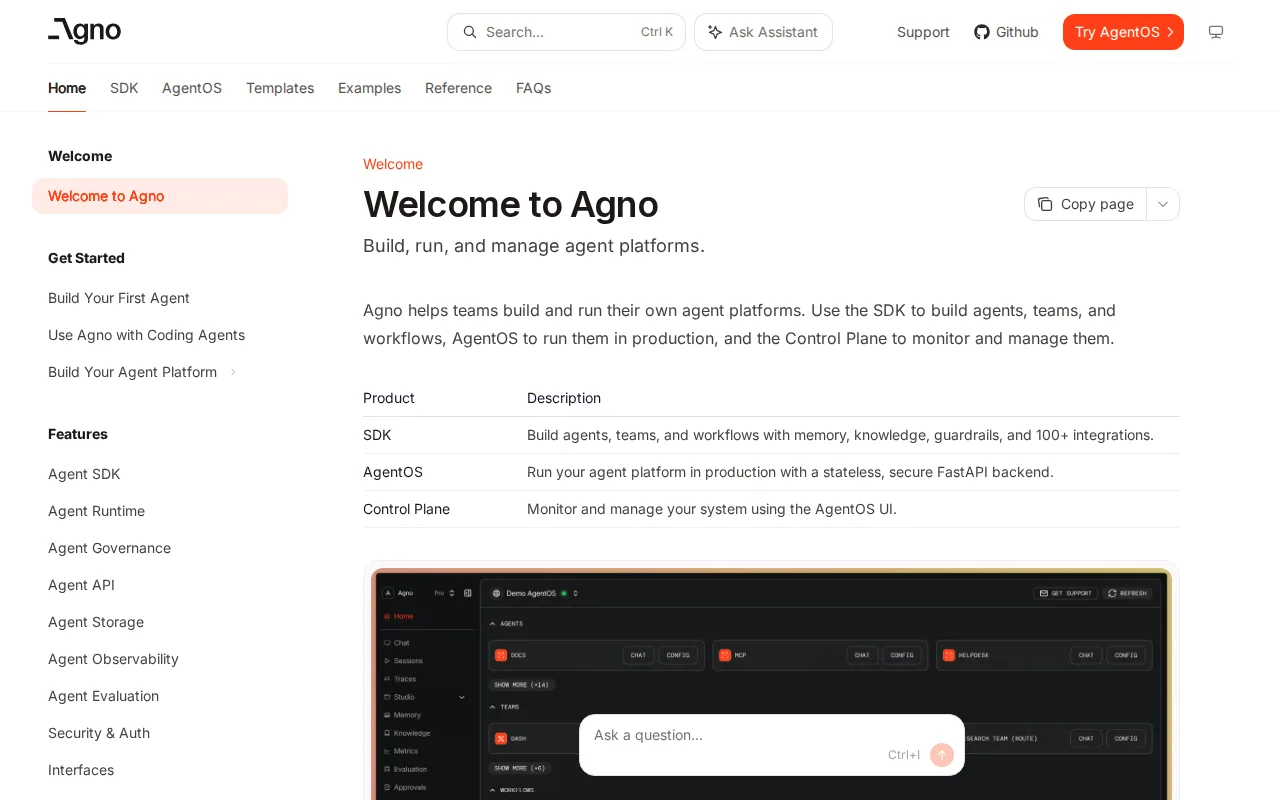Select the Examples tab

pyautogui.click(x=369, y=88)
